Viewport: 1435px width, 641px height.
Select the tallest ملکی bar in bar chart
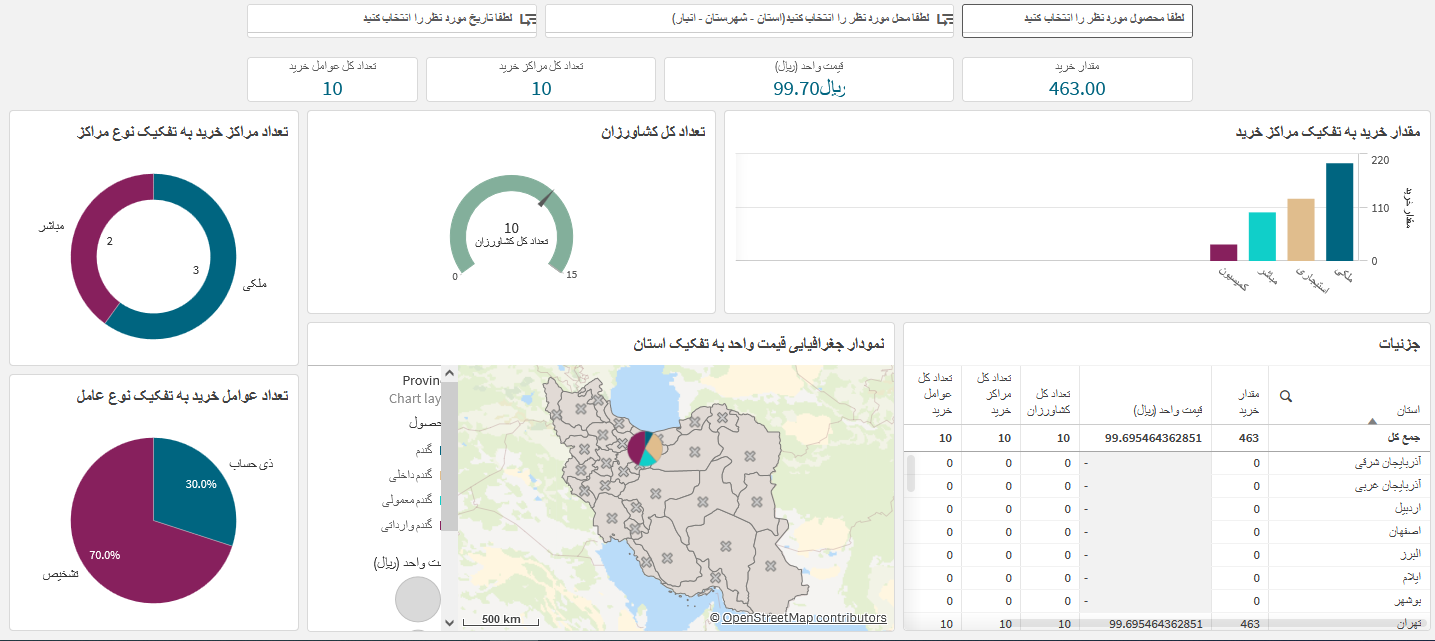tap(1339, 211)
